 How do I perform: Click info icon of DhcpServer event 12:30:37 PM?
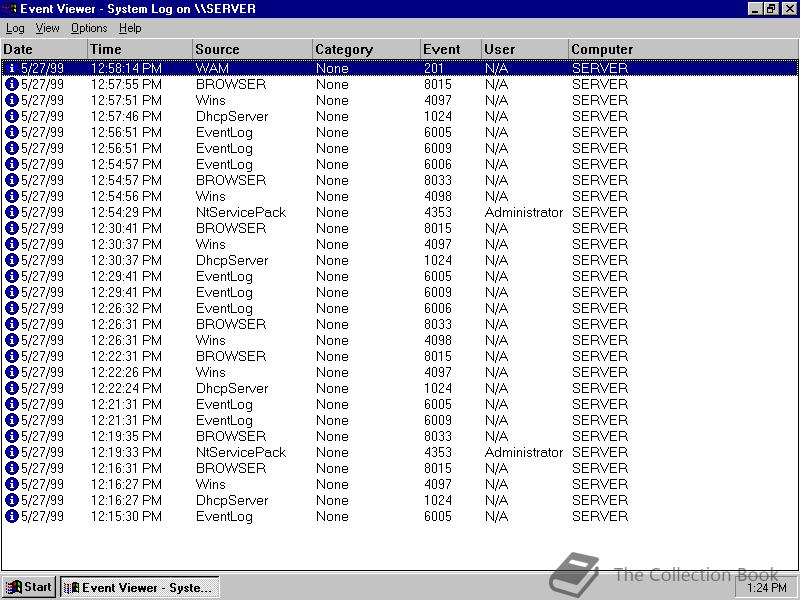click(12, 260)
